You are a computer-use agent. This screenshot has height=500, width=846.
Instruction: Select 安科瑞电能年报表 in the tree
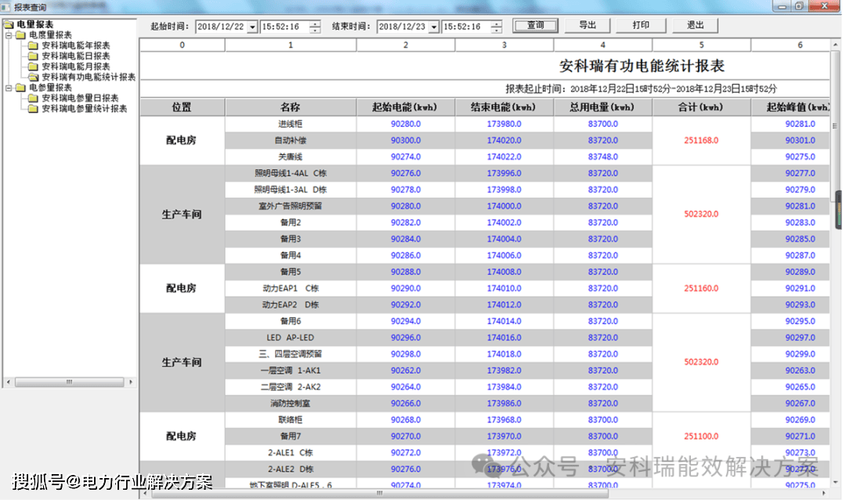(x=76, y=45)
